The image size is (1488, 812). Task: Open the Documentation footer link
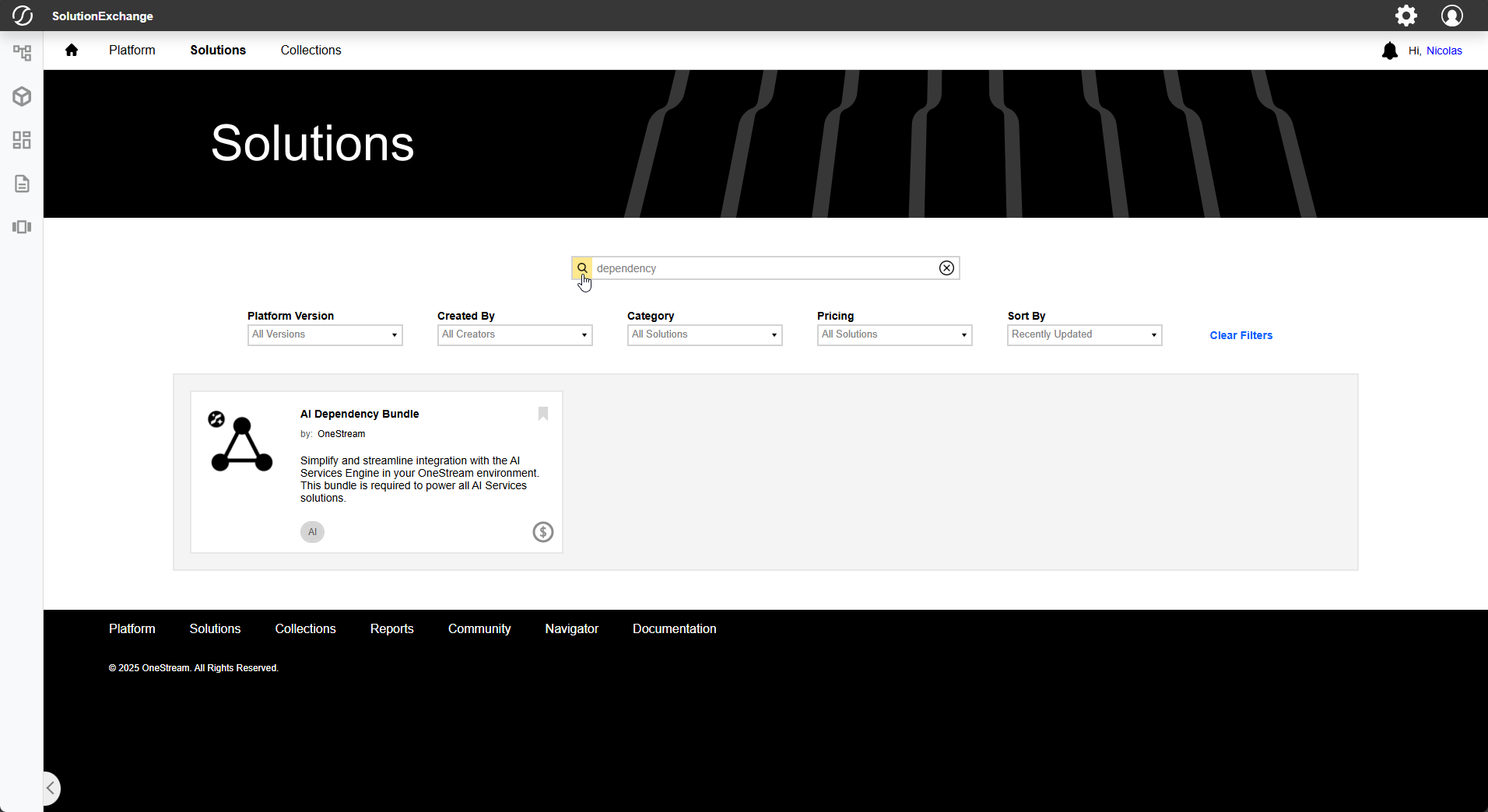coord(674,628)
